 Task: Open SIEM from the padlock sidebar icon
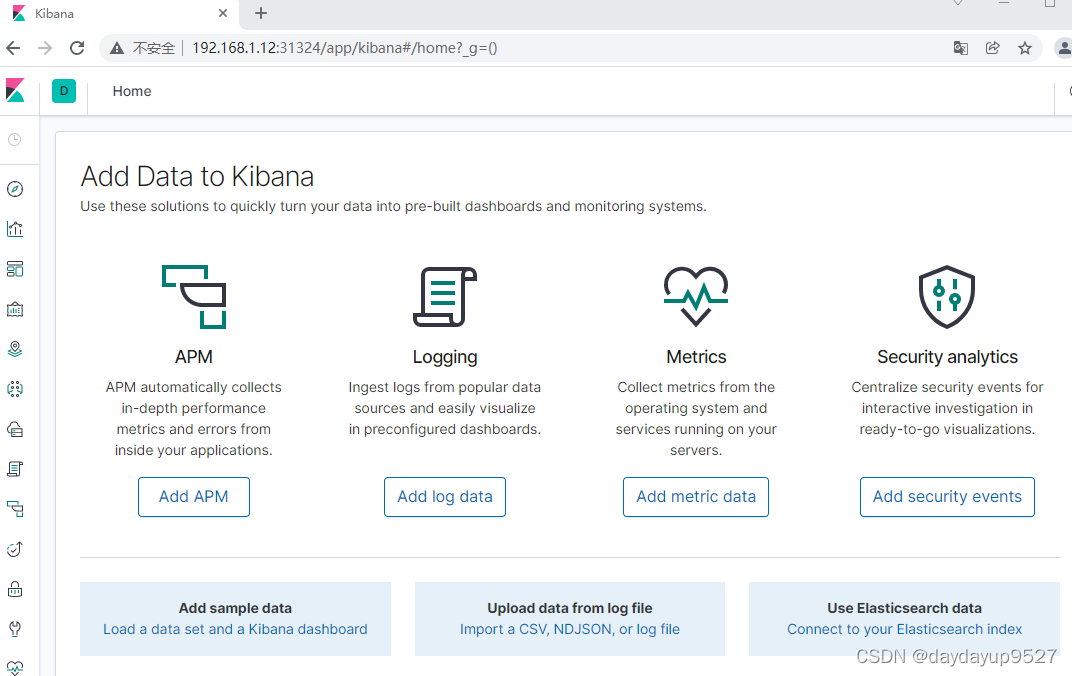(x=15, y=589)
